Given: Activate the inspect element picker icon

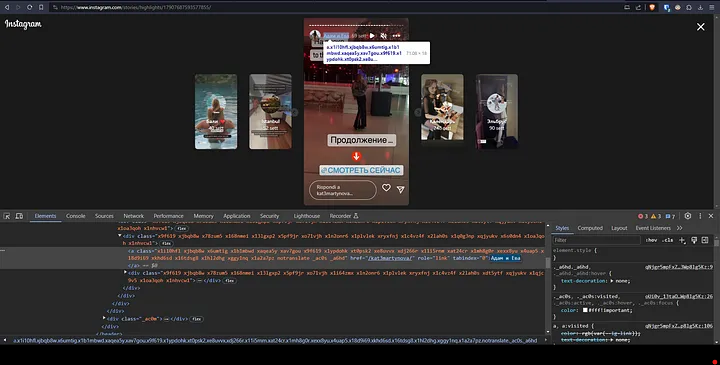Looking at the screenshot, I should coord(7,216).
